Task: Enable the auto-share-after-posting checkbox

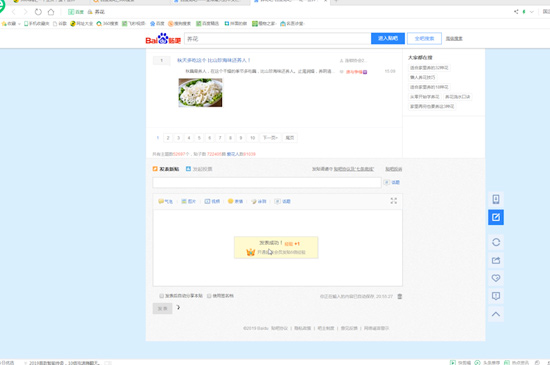Action: pos(161,296)
